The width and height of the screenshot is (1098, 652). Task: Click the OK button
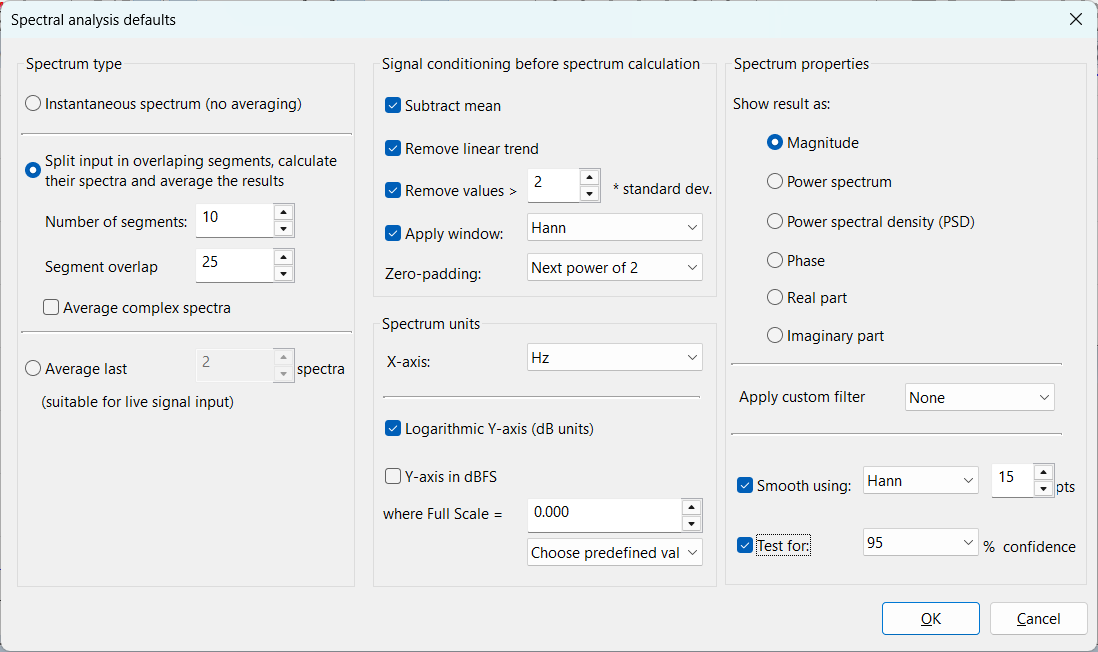click(x=930, y=619)
